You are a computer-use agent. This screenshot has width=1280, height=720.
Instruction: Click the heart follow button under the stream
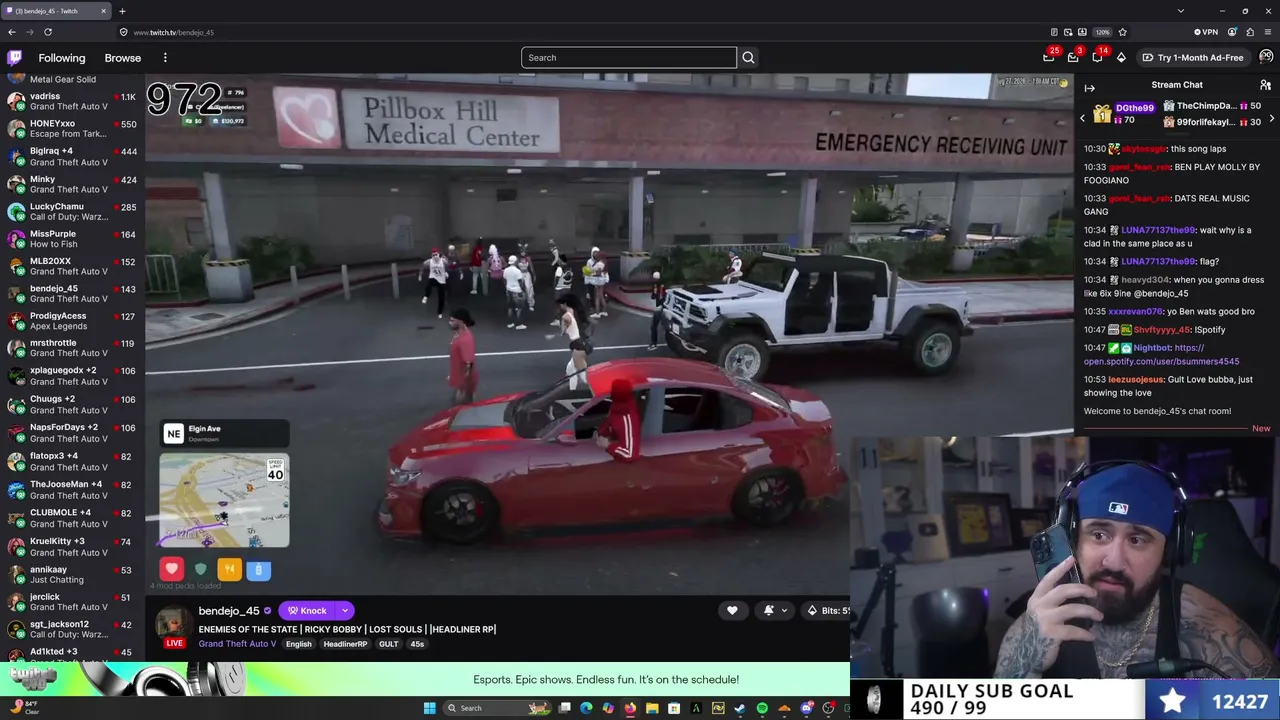click(732, 611)
